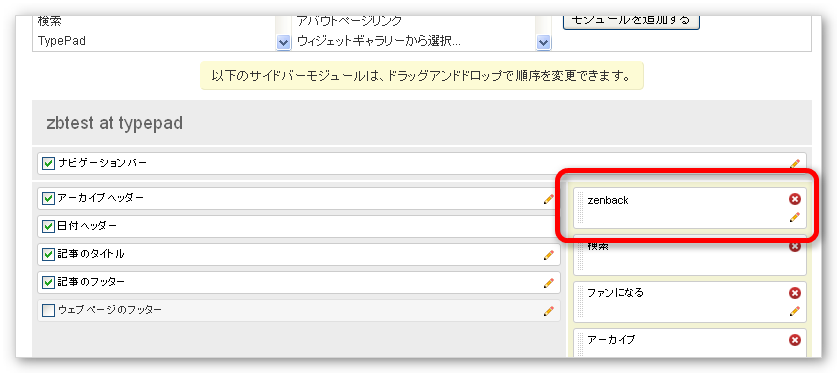The image size is (837, 373).
Task: Choose アバウトページリンク in the list
Action: coord(349,21)
